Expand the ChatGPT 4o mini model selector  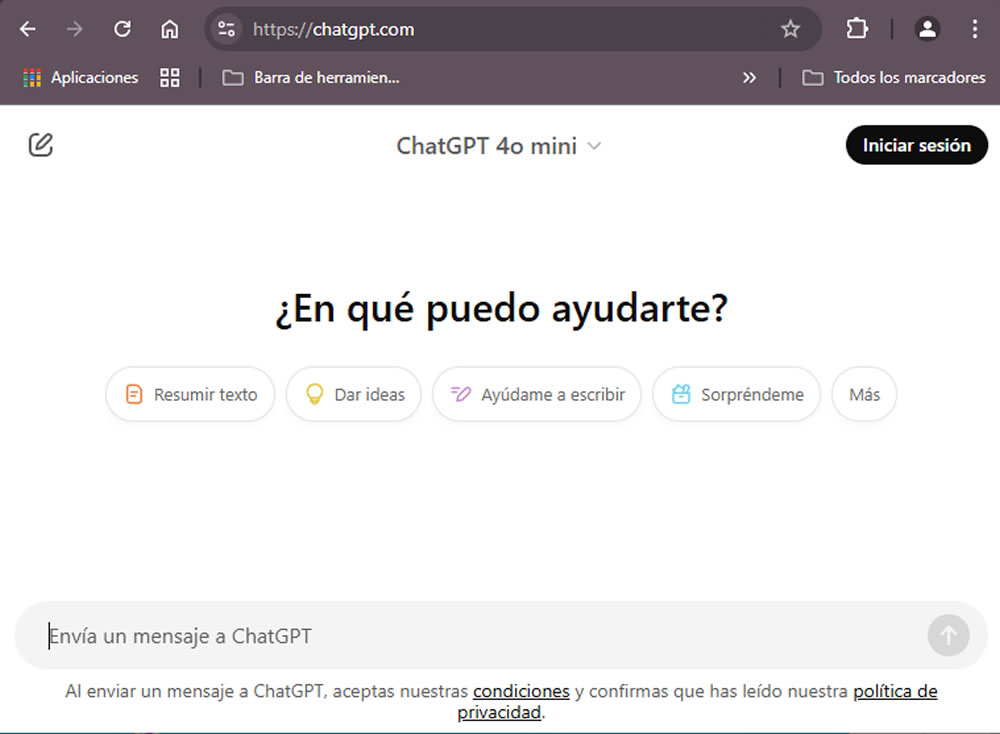[x=499, y=146]
